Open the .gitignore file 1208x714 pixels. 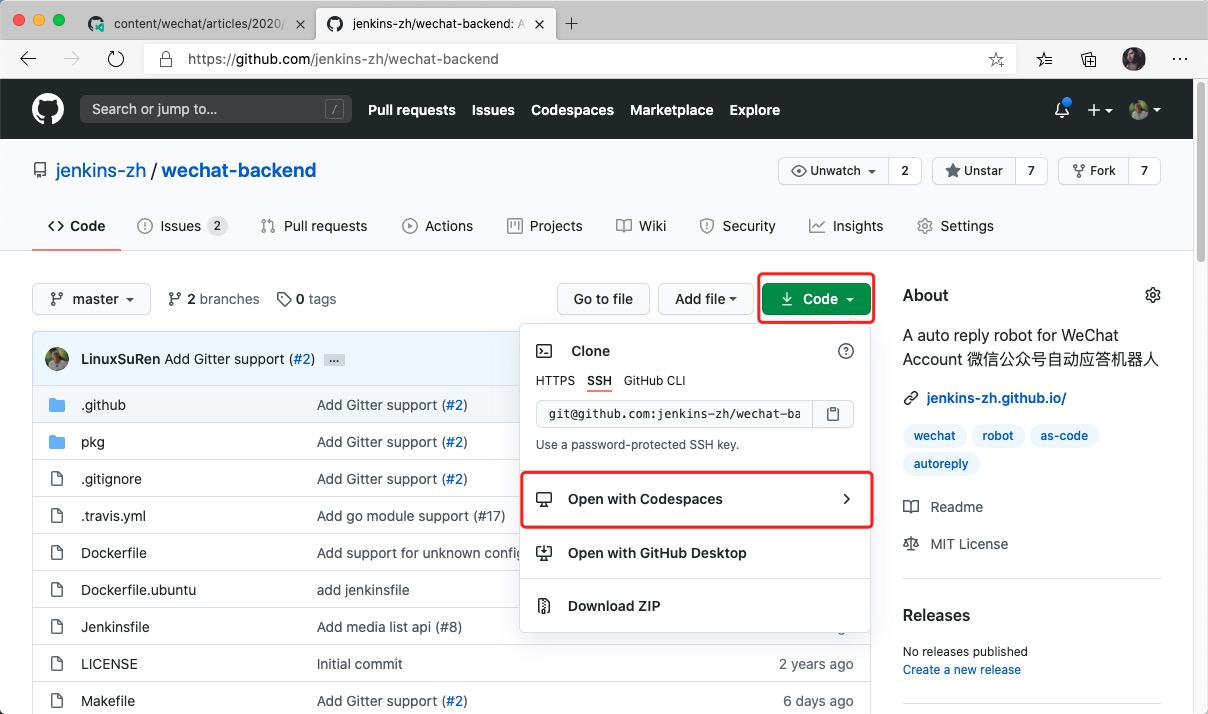(x=111, y=479)
